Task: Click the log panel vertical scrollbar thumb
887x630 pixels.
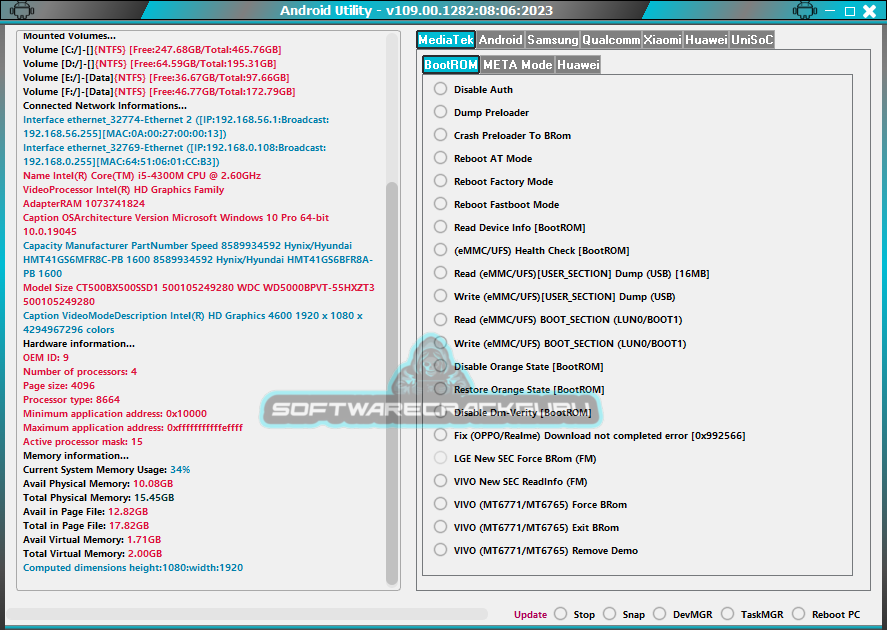Action: point(391,383)
